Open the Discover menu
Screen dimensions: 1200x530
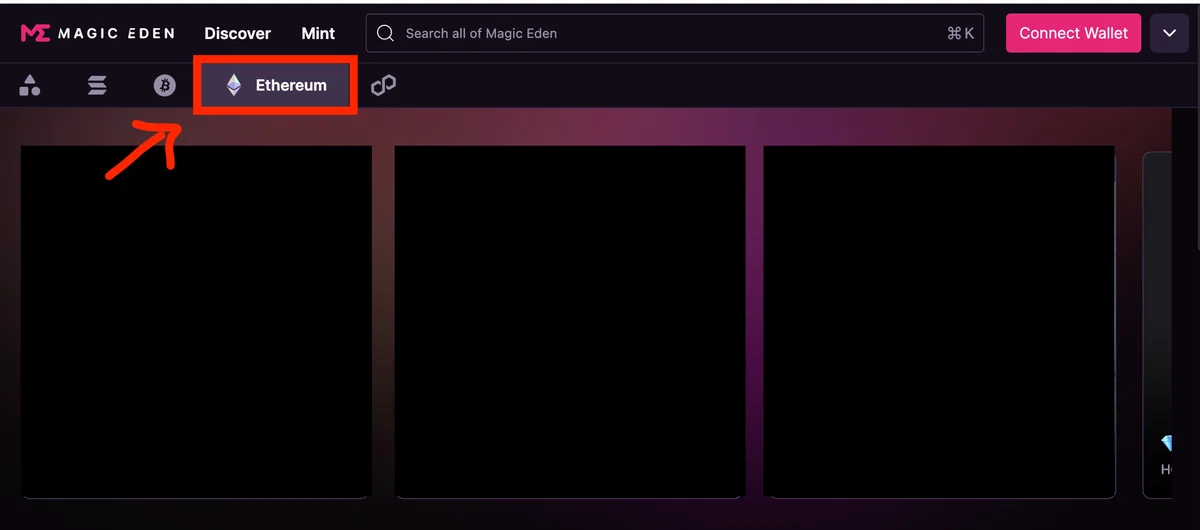pyautogui.click(x=238, y=33)
